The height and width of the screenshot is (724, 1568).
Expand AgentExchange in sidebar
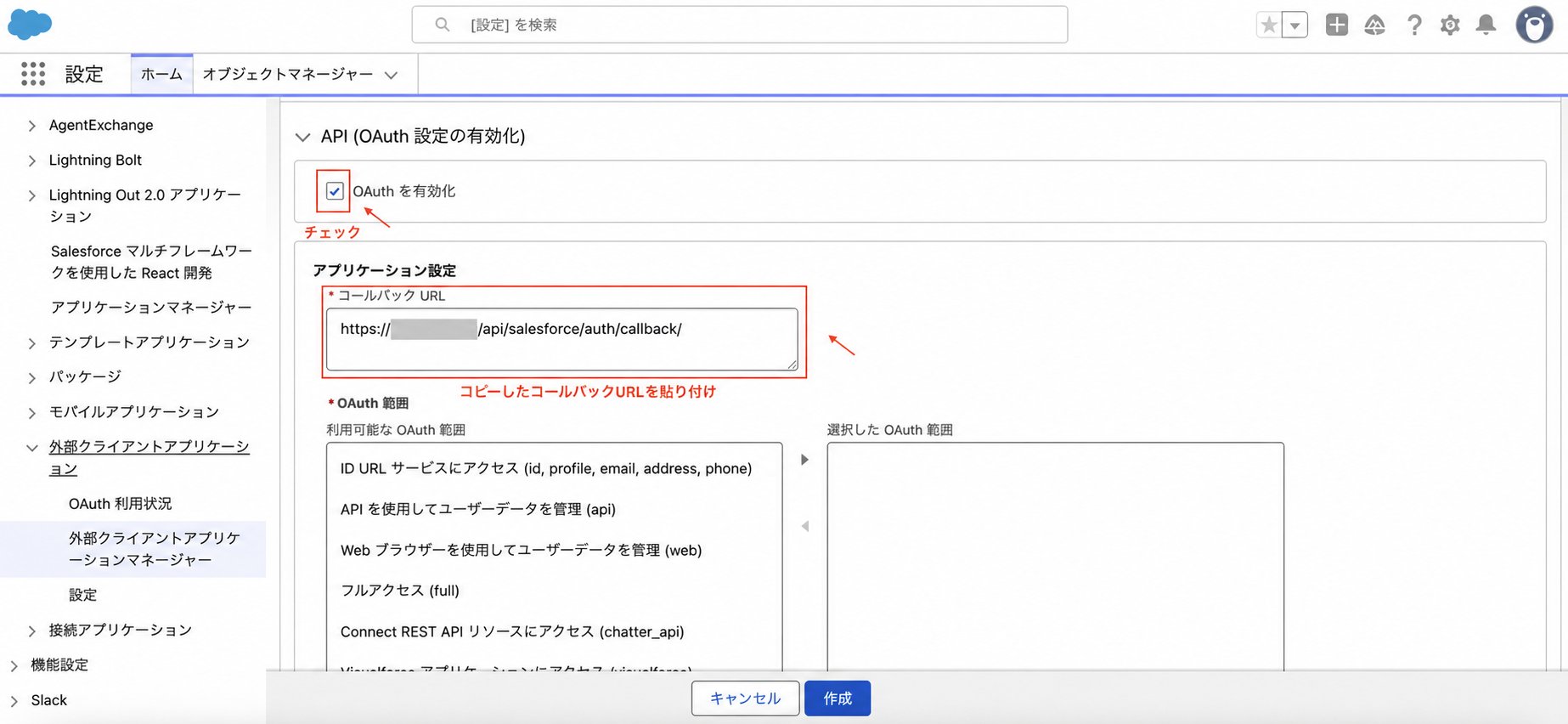coord(31,126)
